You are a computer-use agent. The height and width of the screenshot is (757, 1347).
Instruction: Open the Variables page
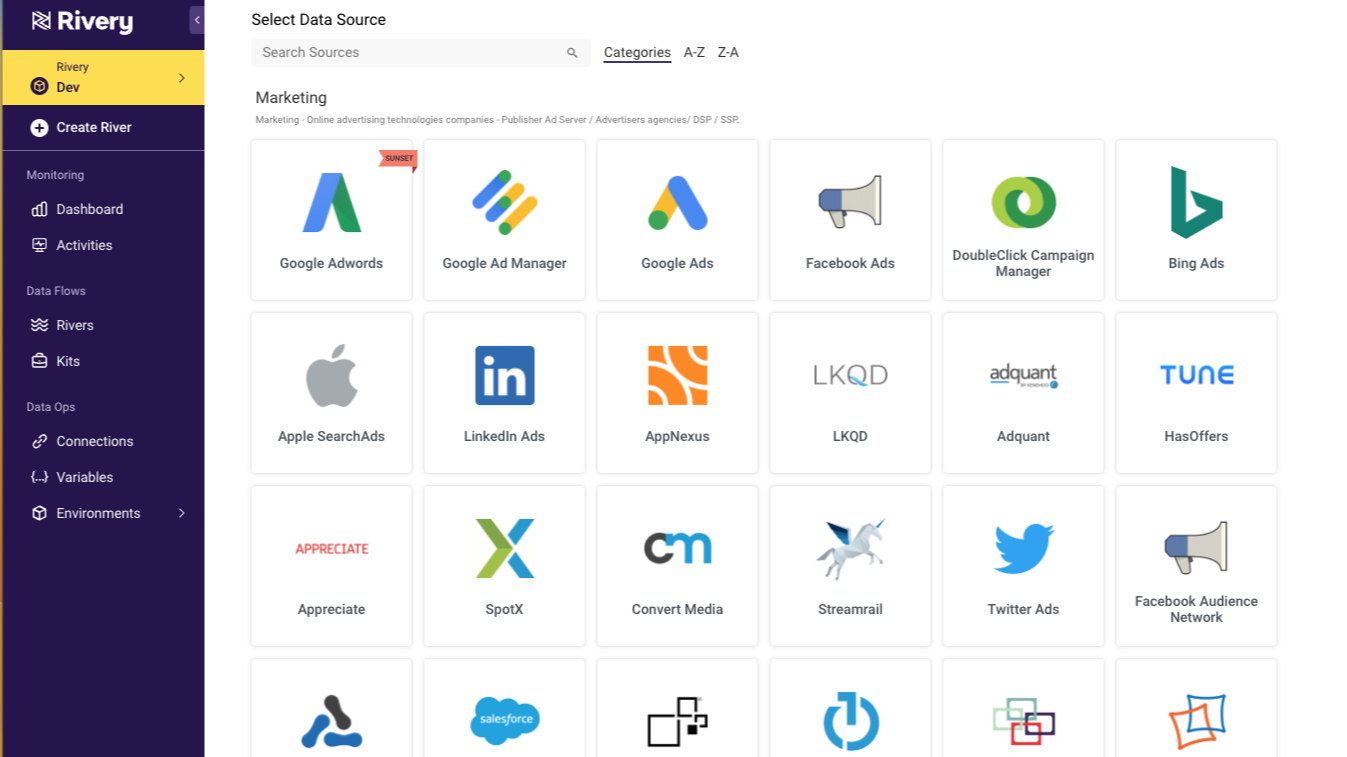point(84,477)
